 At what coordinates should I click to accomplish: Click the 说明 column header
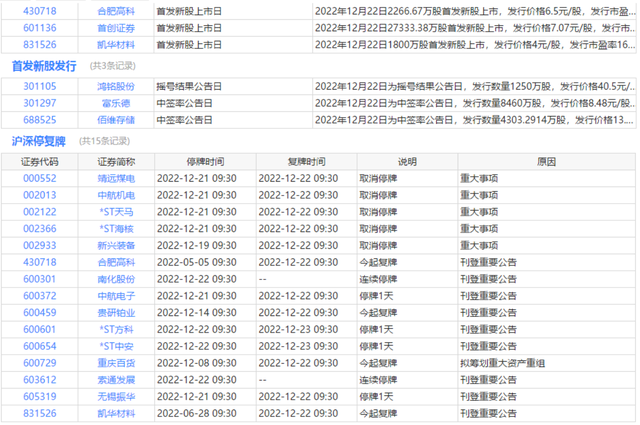pyautogui.click(x=407, y=162)
